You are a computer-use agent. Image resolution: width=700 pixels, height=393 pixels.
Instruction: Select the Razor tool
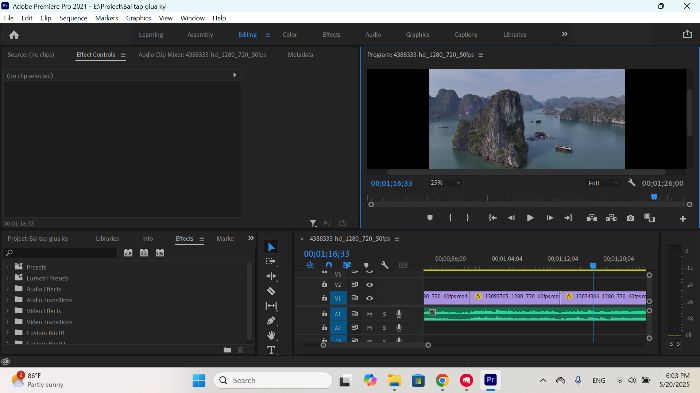coord(271,291)
